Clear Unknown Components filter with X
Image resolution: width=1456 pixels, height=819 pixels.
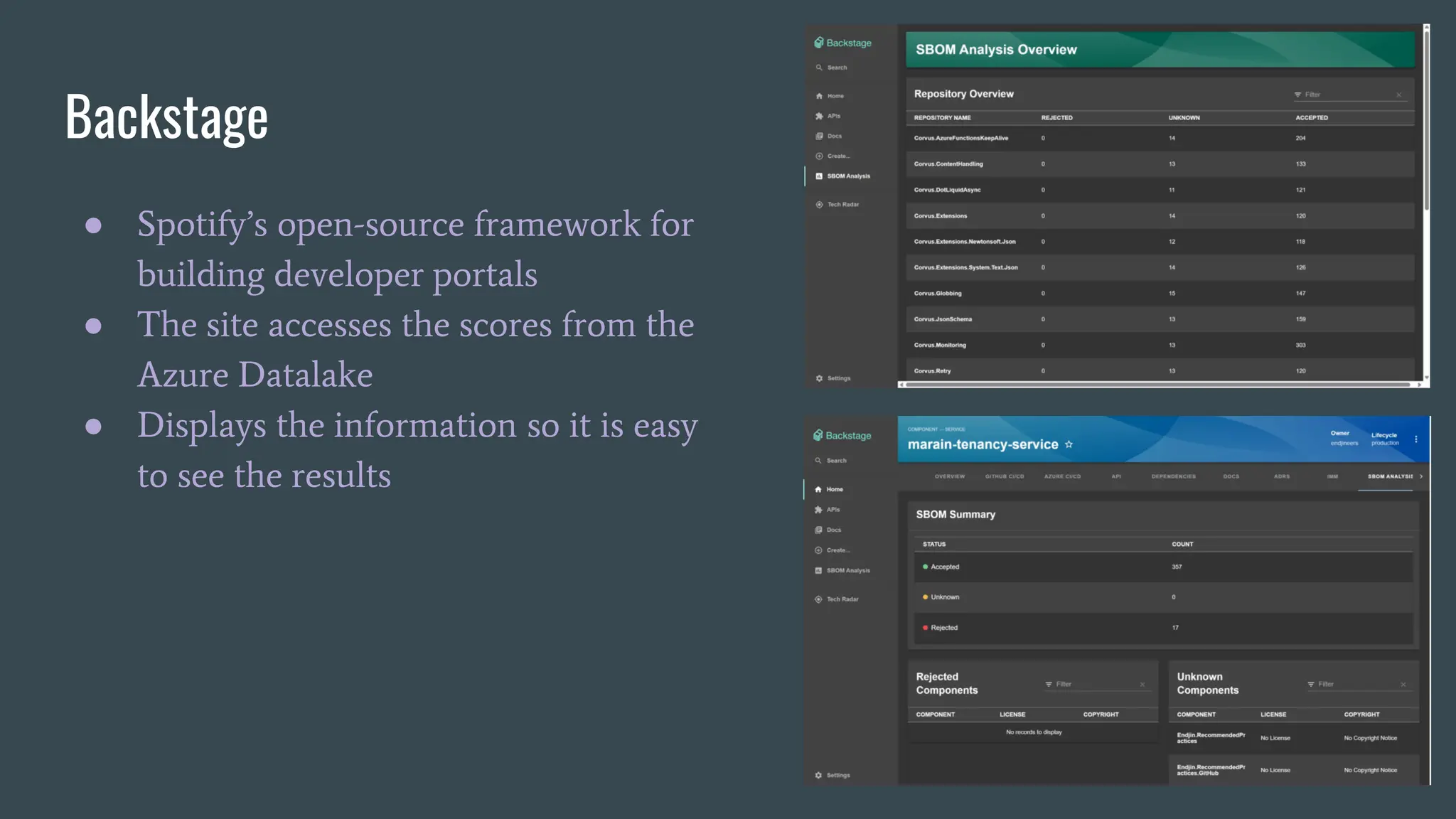[x=1403, y=685]
